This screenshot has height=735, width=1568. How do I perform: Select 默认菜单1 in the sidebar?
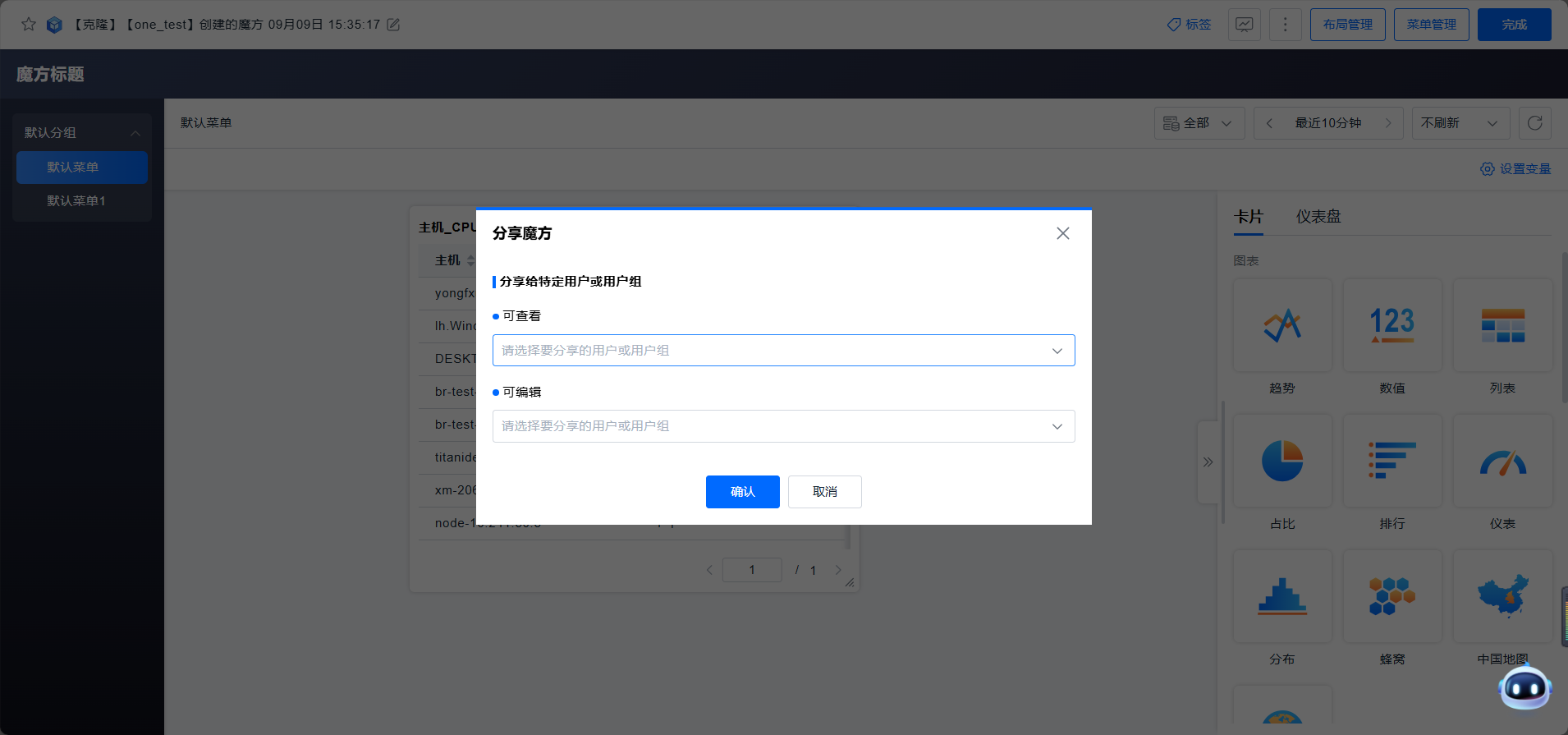pyautogui.click(x=76, y=201)
